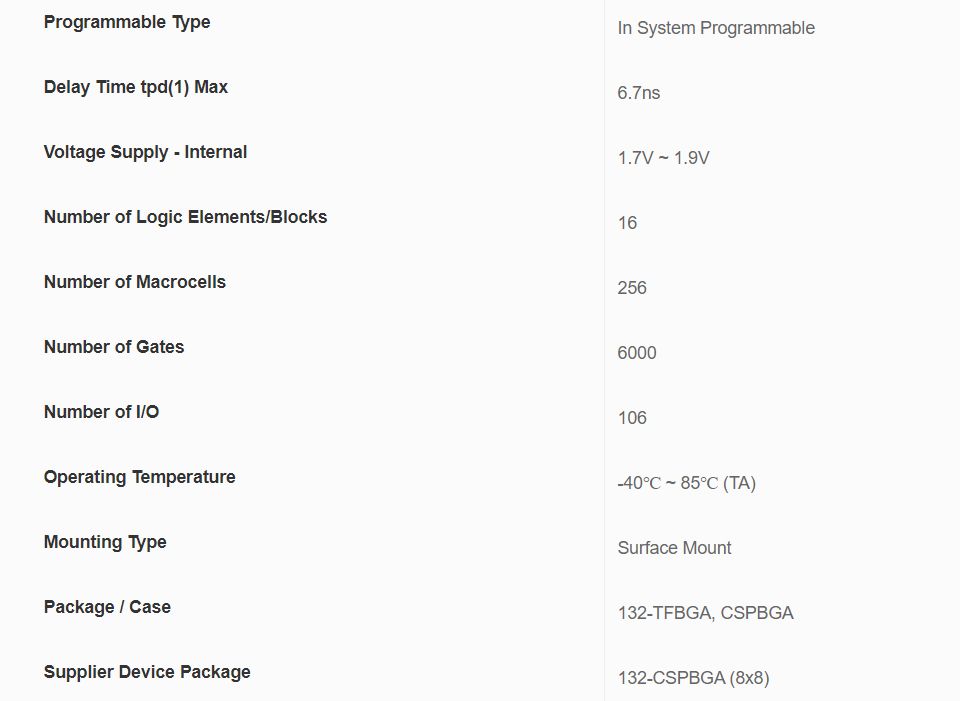Click the Operating Temperature label

(x=140, y=477)
